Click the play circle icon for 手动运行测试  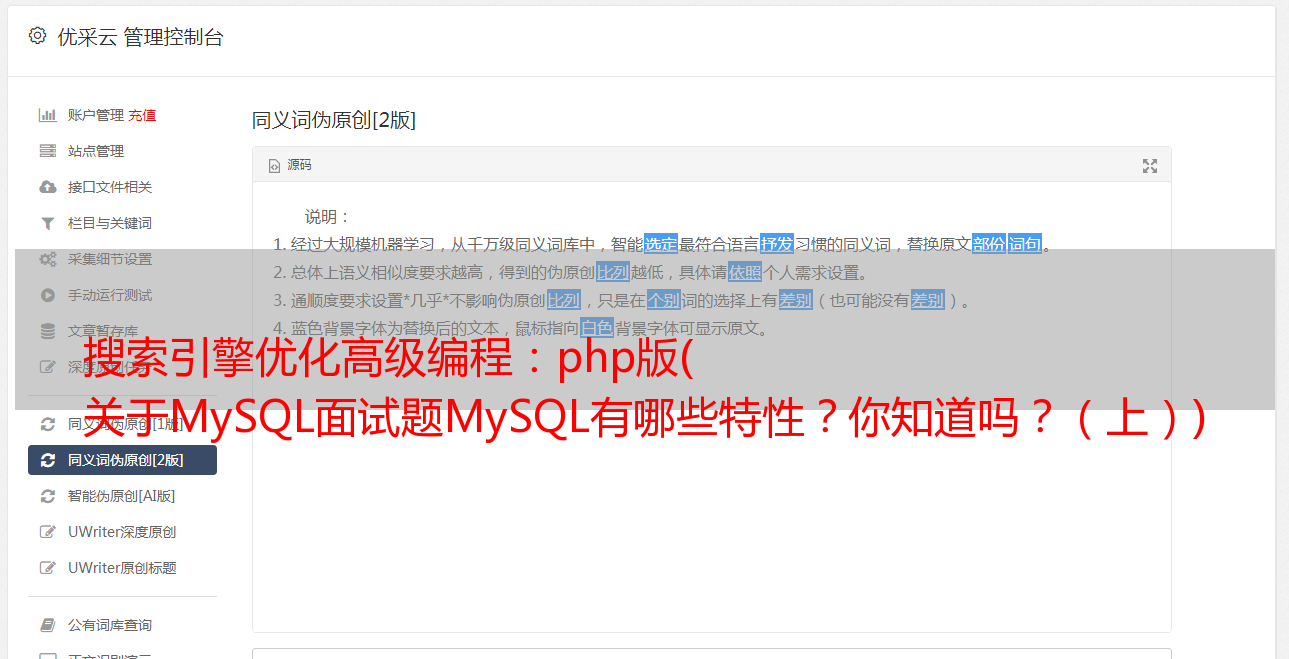(x=47, y=295)
